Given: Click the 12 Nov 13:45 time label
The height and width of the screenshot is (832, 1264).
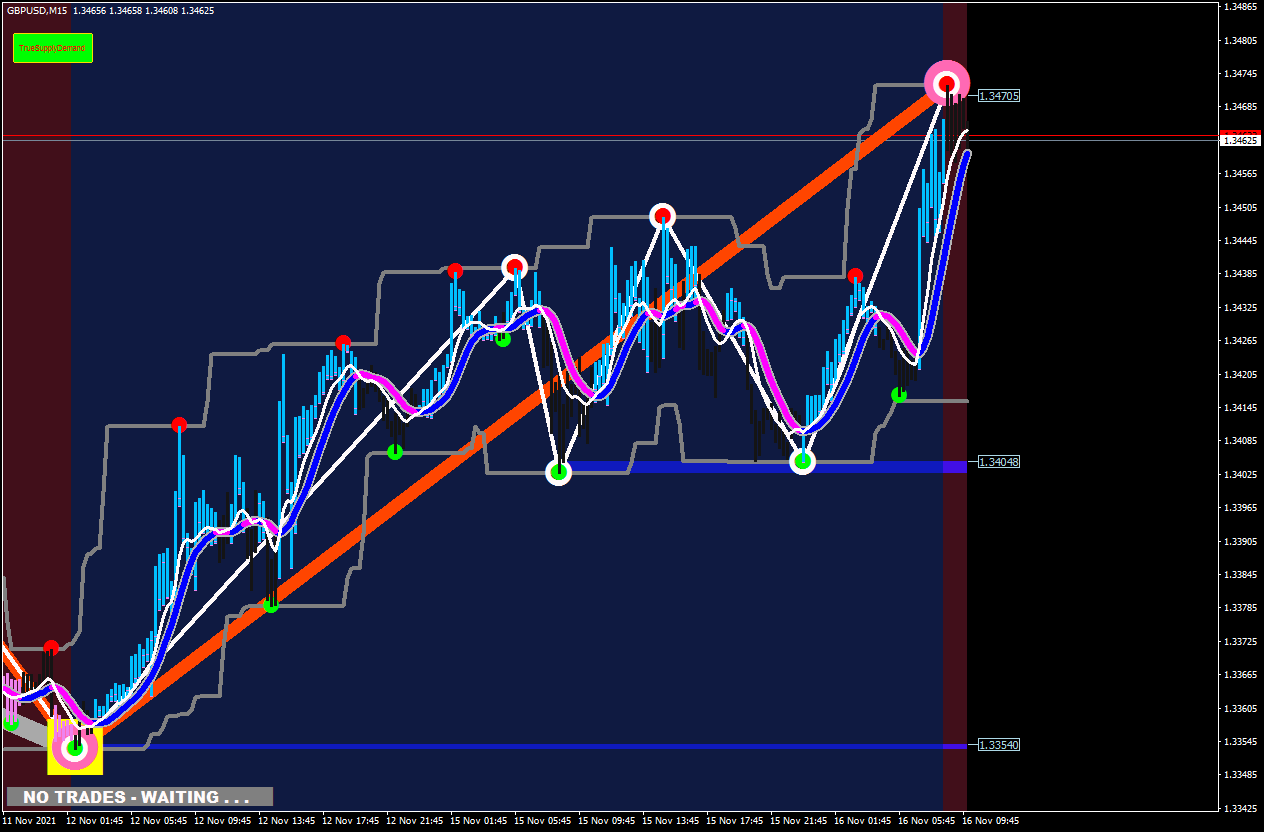Looking at the screenshot, I should pos(287,821).
